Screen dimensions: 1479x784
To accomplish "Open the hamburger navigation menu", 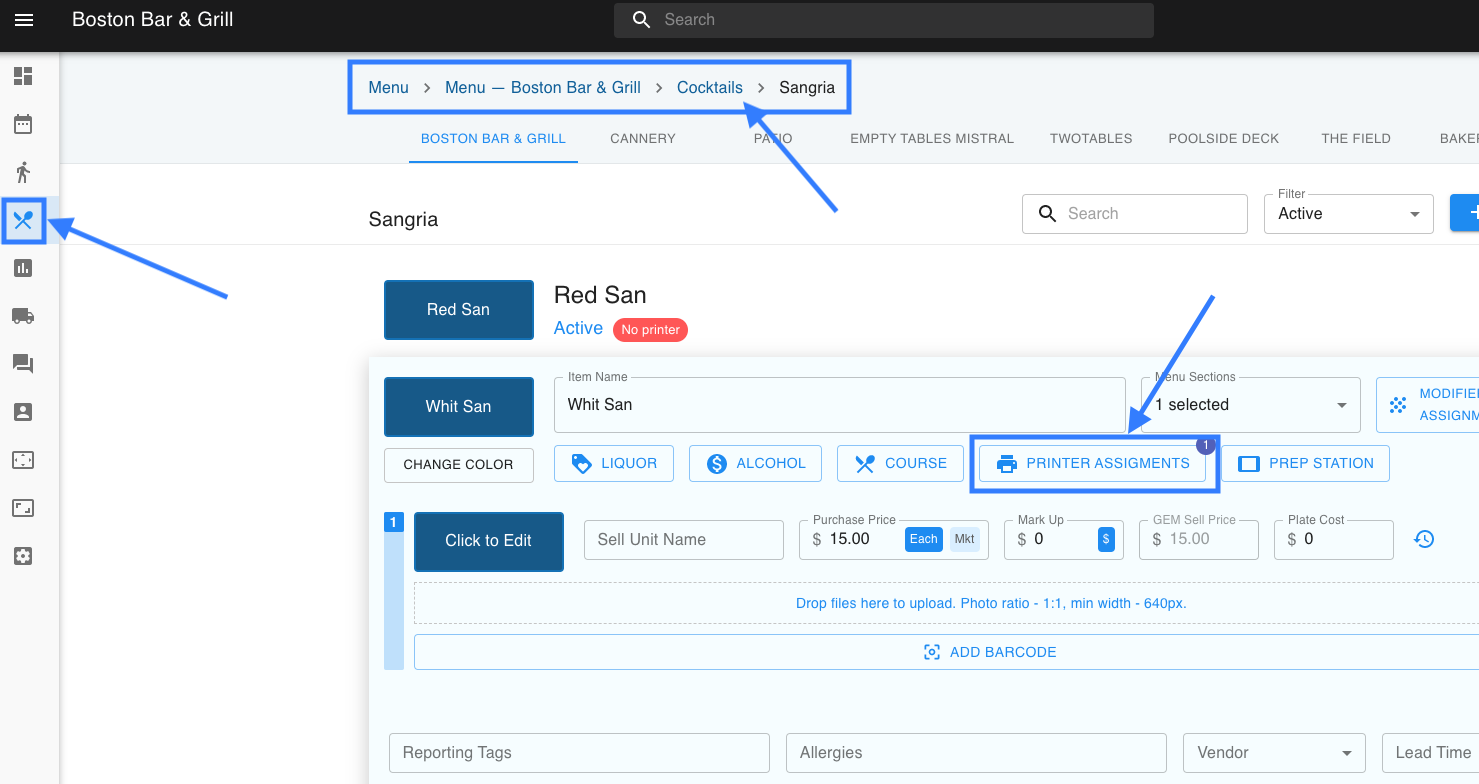I will coord(24,20).
